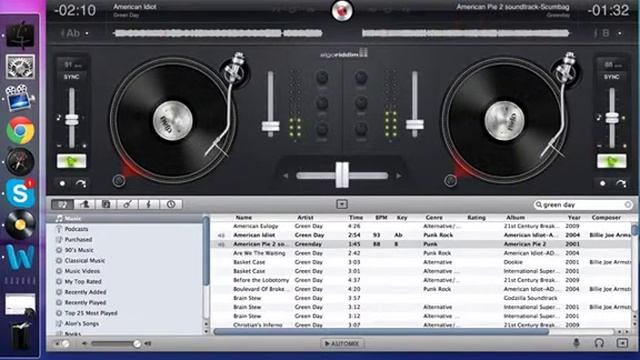Screen dimensions: 640x360
Task: Click the right deck dot button beside the loop icon
Action: coord(602,184)
